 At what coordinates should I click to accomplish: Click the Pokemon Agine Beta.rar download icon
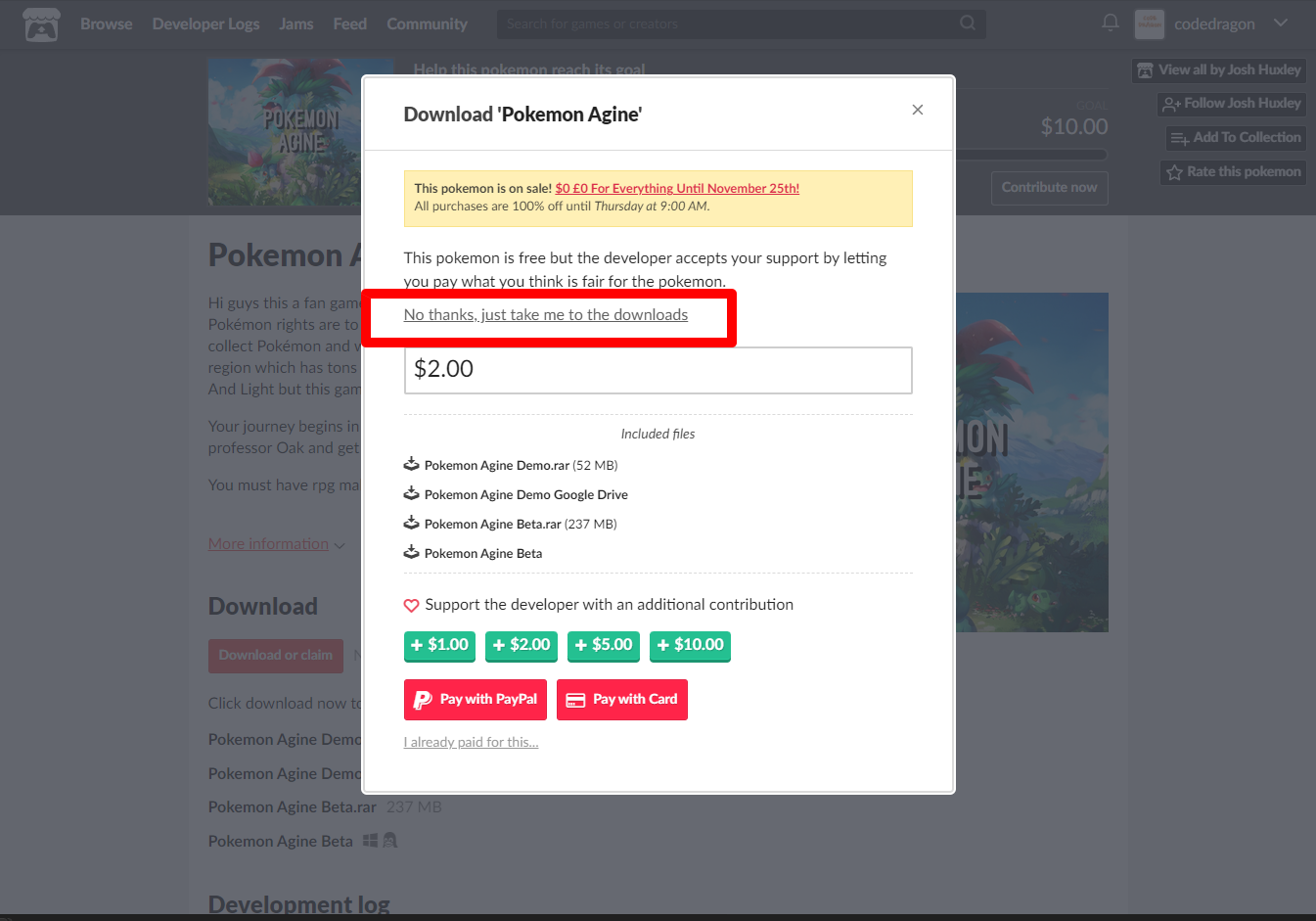click(x=411, y=523)
